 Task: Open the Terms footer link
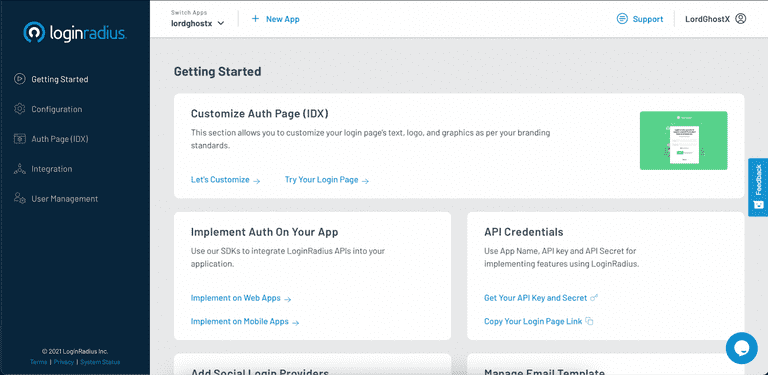pos(38,362)
